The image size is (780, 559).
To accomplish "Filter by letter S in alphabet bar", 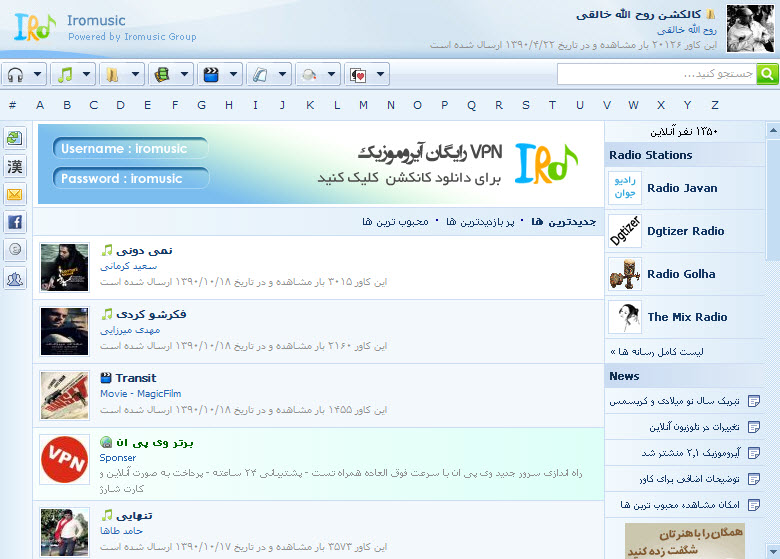I will tap(526, 105).
